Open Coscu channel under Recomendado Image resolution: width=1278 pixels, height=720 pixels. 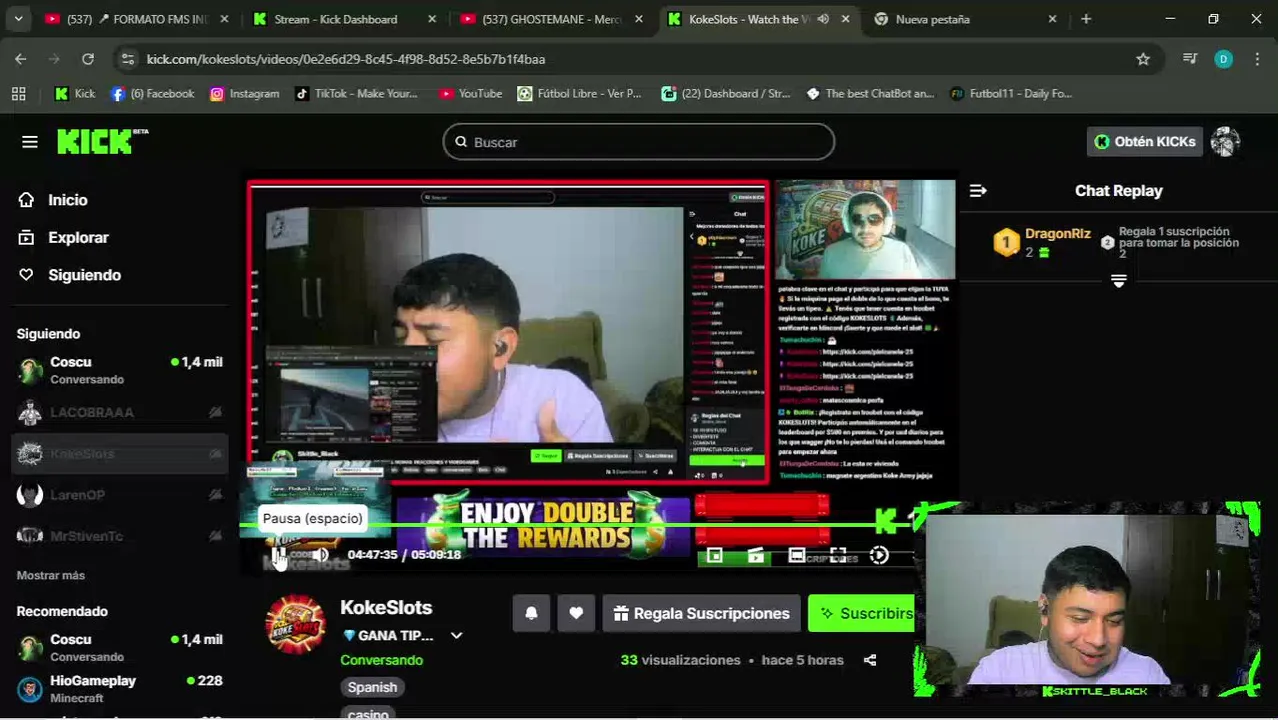pyautogui.click(x=120, y=647)
